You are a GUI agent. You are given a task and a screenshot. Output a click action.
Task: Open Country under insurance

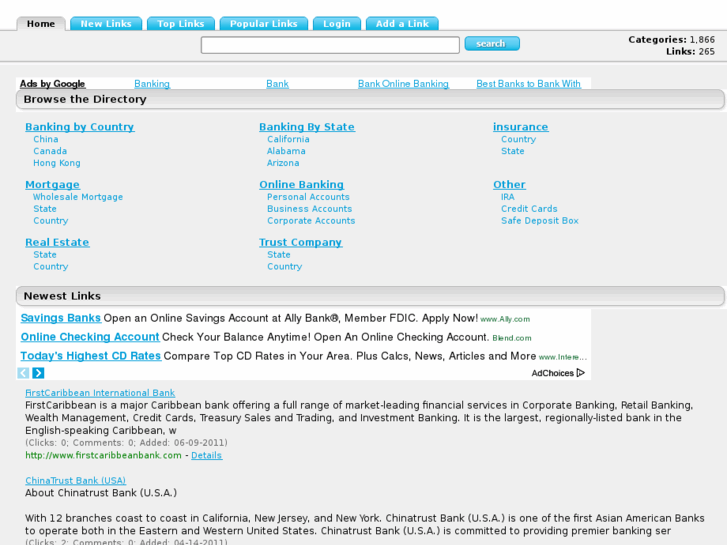tap(518, 140)
